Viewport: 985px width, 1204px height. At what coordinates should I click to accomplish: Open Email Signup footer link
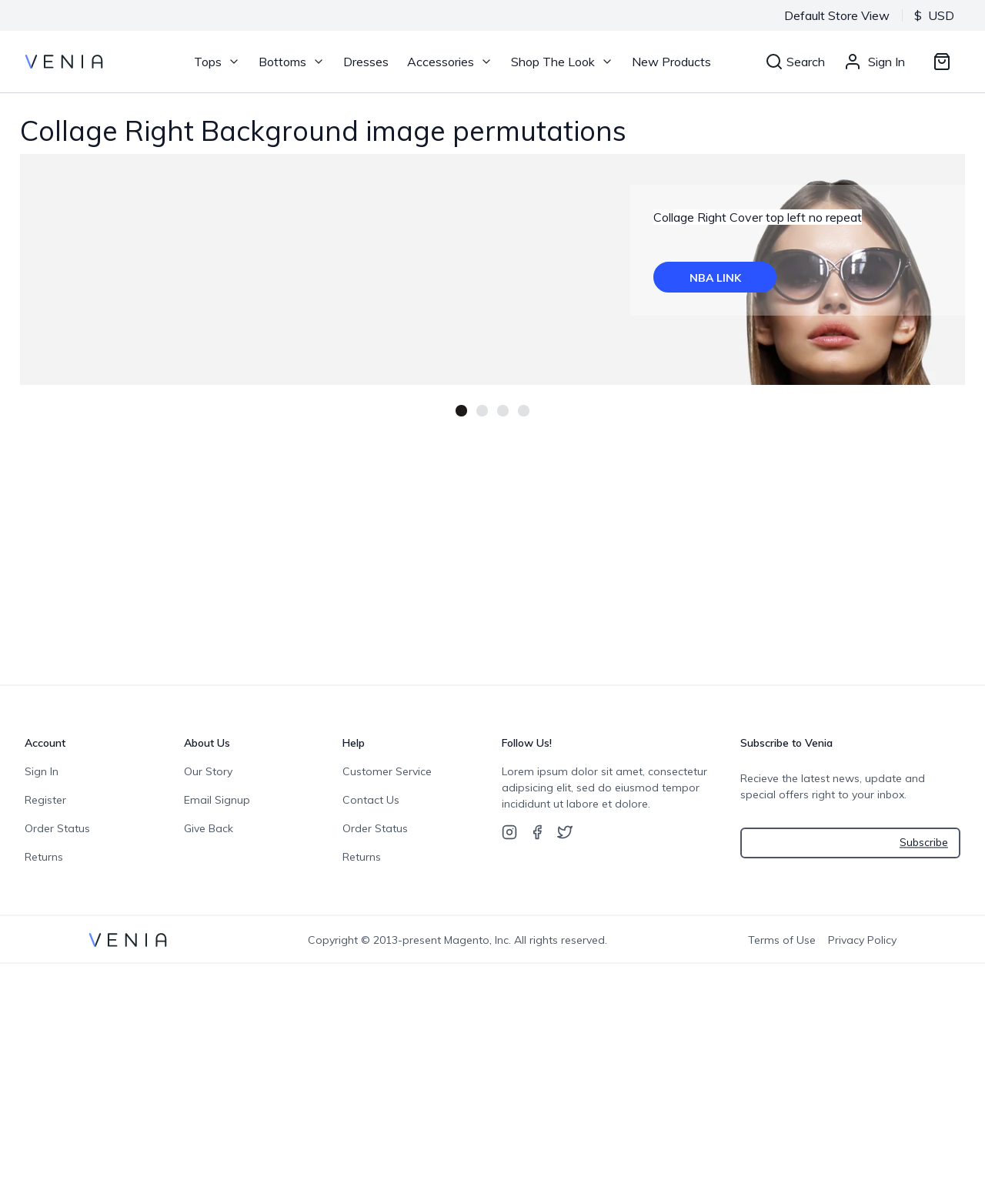pos(217,800)
